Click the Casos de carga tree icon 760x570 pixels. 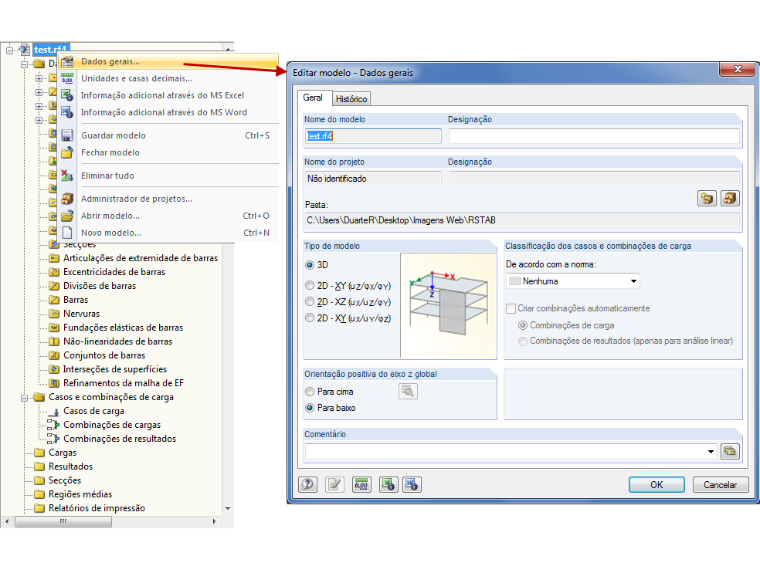coord(54,411)
